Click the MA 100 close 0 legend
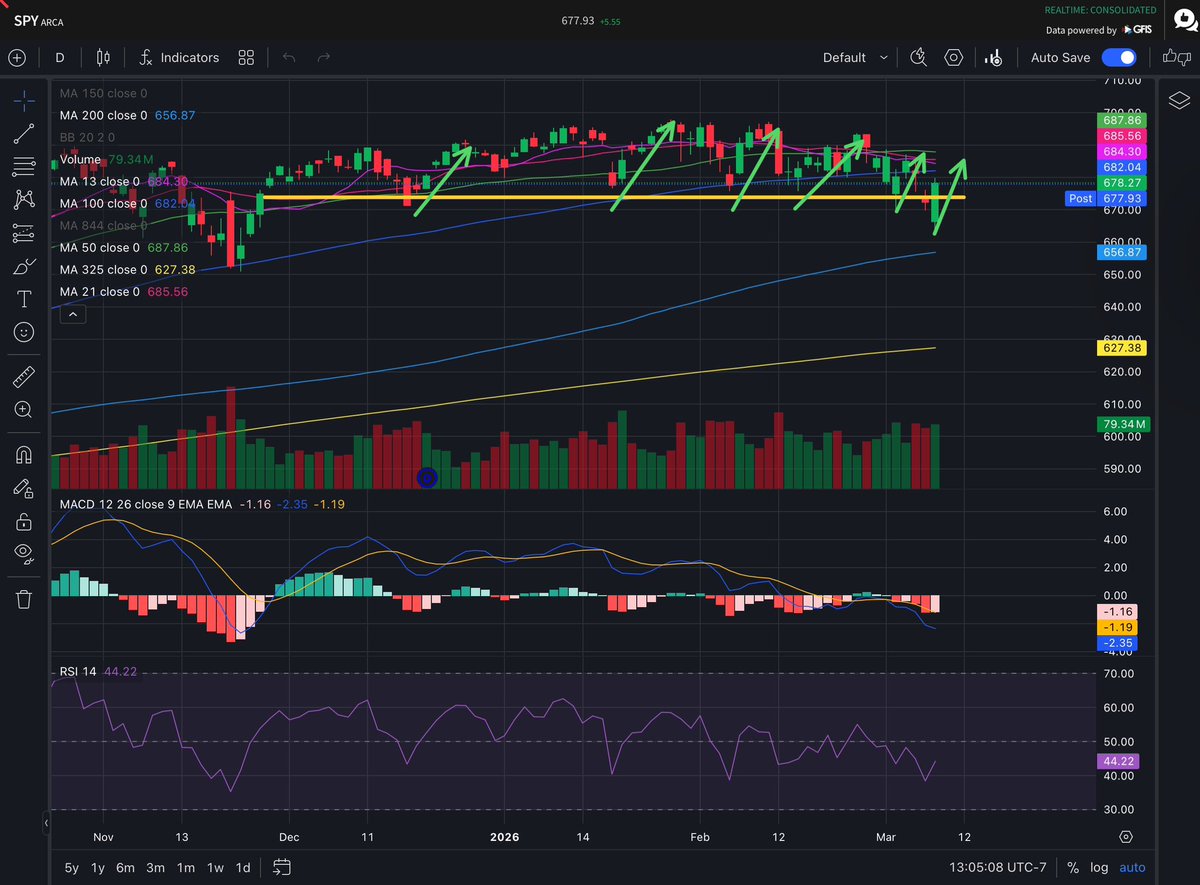Viewport: 1200px width, 885px height. click(103, 203)
